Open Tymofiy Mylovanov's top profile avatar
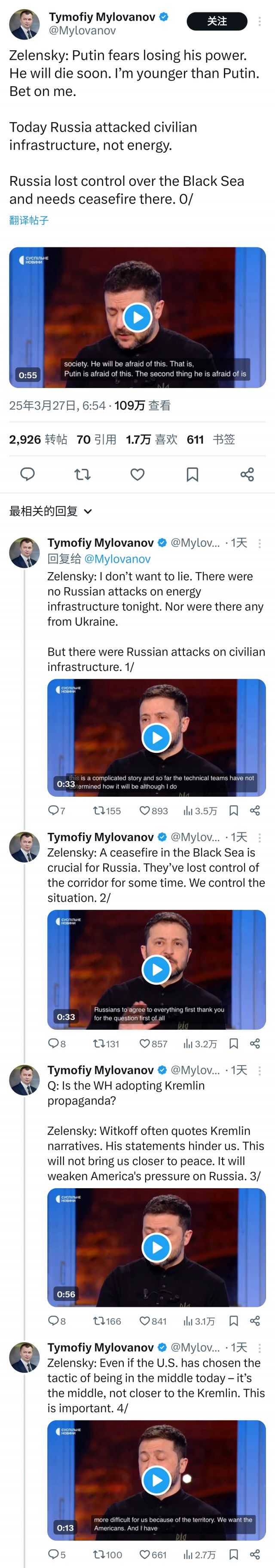 pos(24,25)
